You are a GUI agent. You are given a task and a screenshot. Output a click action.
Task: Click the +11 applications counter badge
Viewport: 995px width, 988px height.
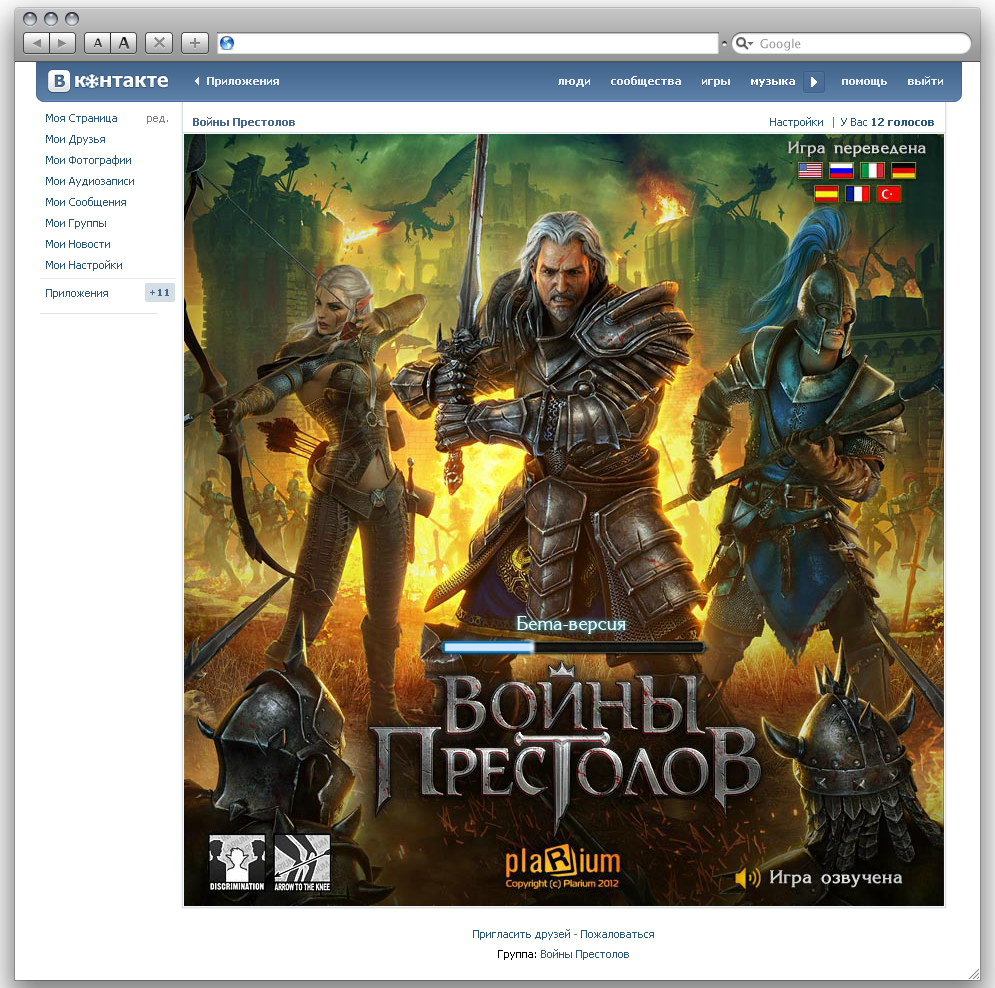tap(160, 293)
